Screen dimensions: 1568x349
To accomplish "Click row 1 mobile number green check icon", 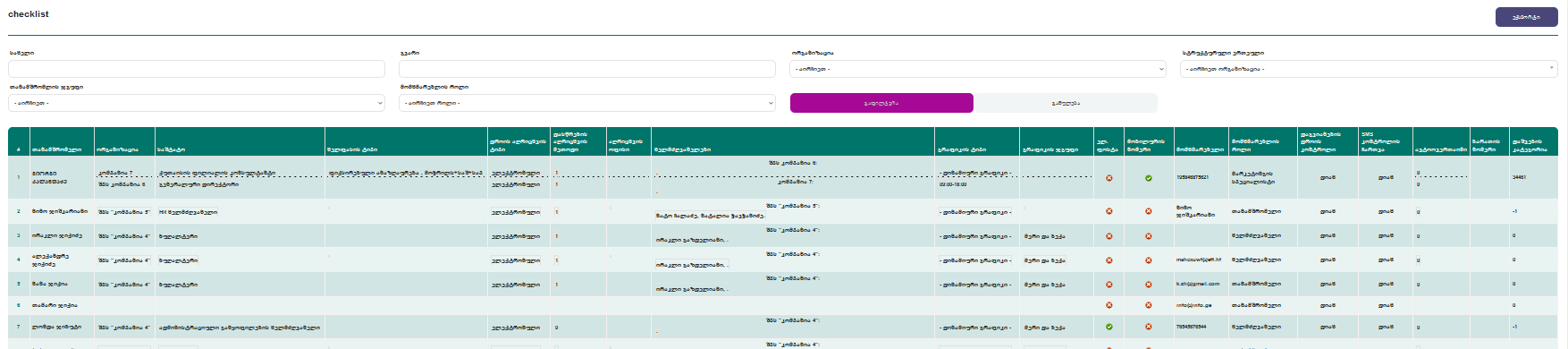I will tap(1149, 178).
